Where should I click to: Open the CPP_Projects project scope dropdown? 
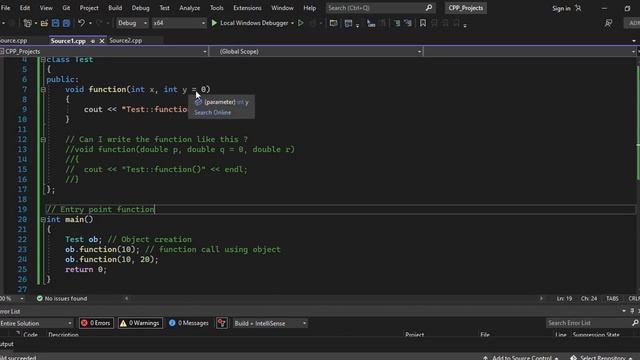coord(104,51)
